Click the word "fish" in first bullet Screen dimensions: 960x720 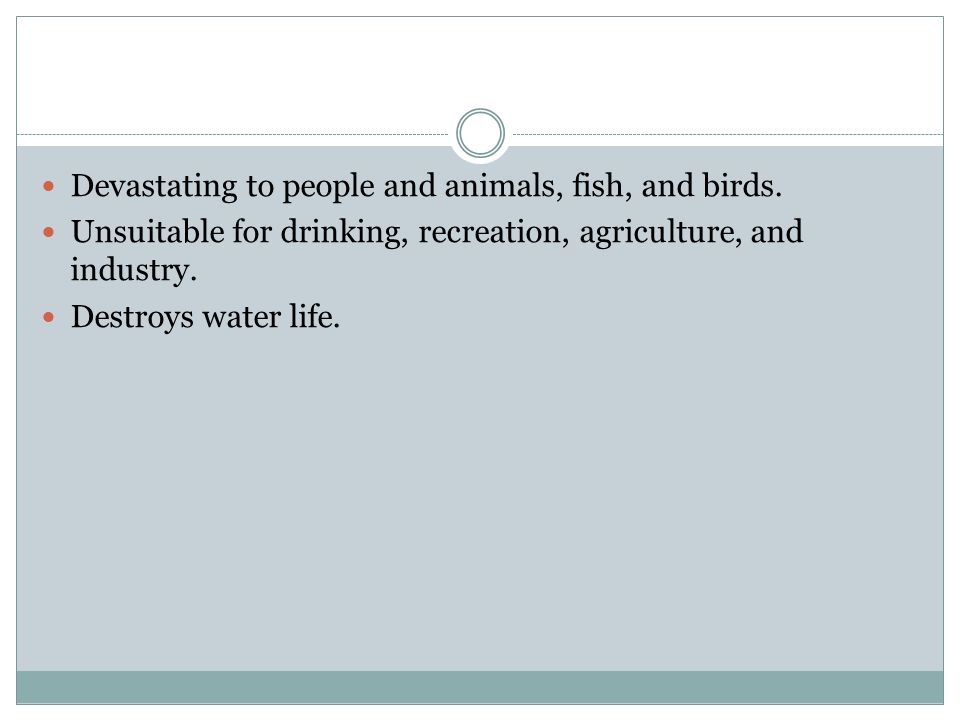(598, 186)
